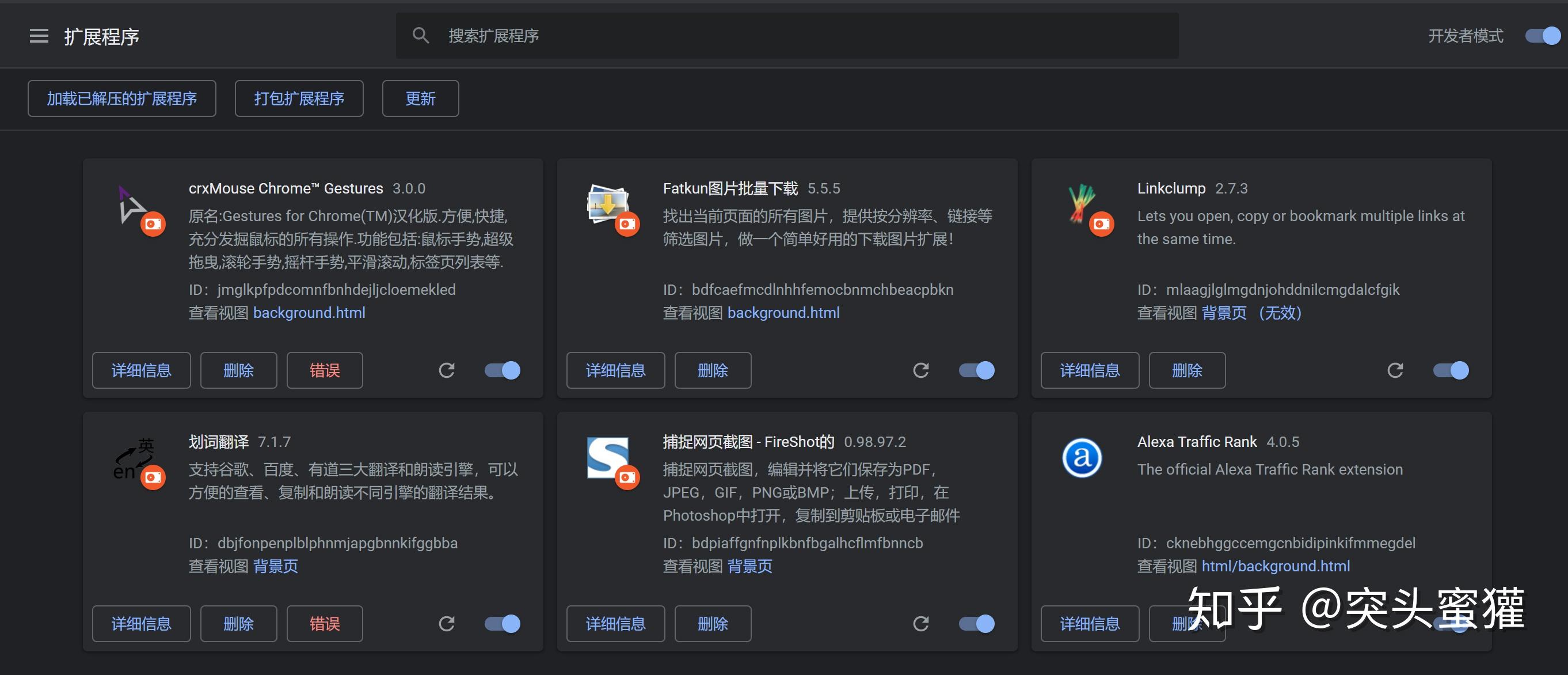Disable the Fatkun extension
Image resolution: width=1568 pixels, height=675 pixels.
click(x=976, y=370)
